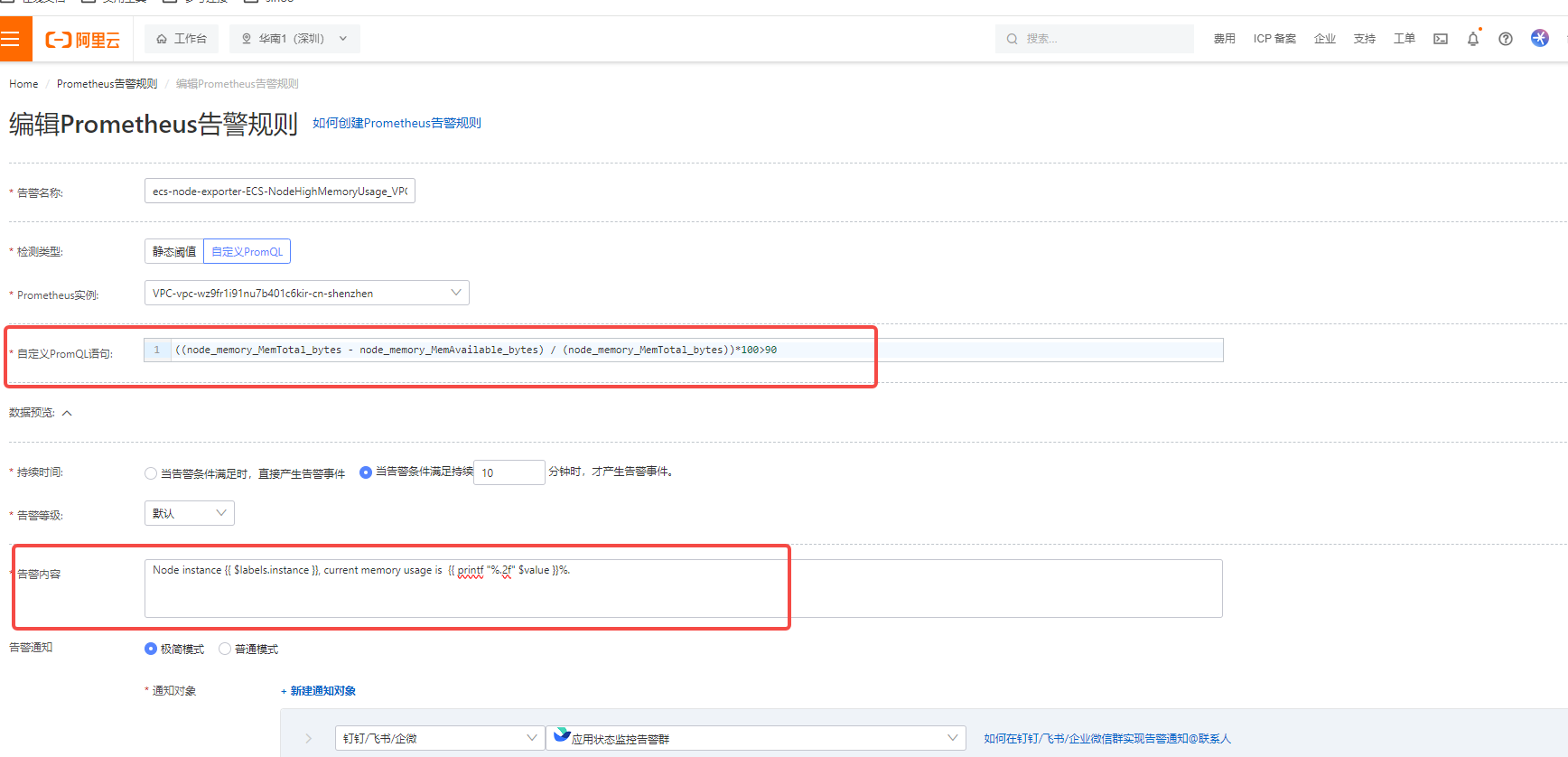
Task: Select radio 当告警条件满足时，直接产生告警事件
Action: [x=151, y=473]
